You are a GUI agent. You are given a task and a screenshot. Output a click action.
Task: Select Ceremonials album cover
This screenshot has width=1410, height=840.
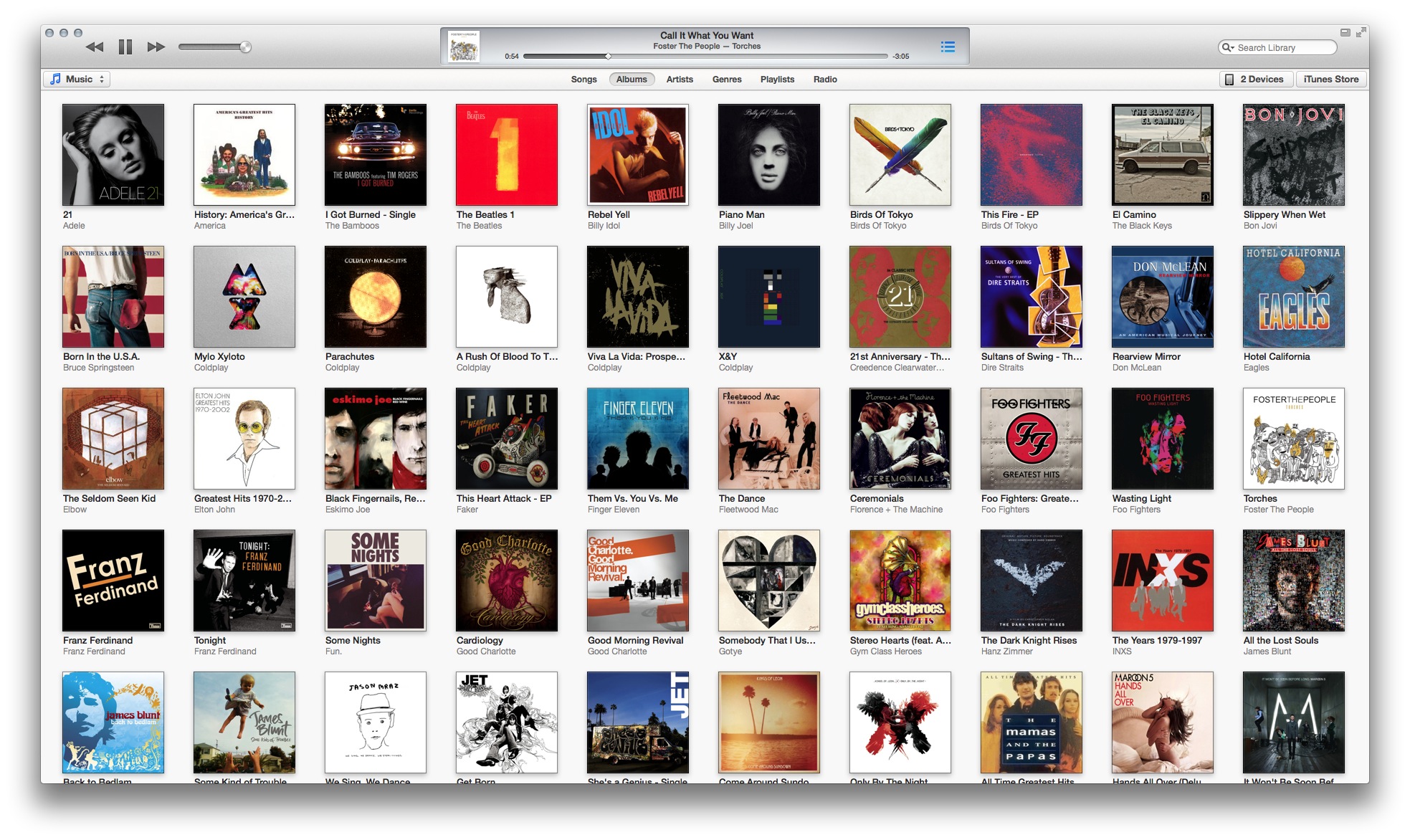(900, 439)
